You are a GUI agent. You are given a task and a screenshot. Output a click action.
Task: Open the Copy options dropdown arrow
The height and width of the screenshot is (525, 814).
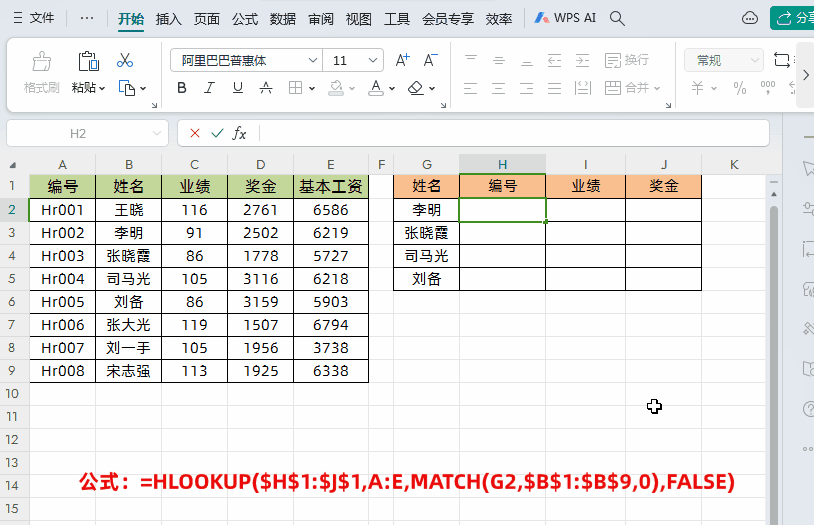coord(143,88)
